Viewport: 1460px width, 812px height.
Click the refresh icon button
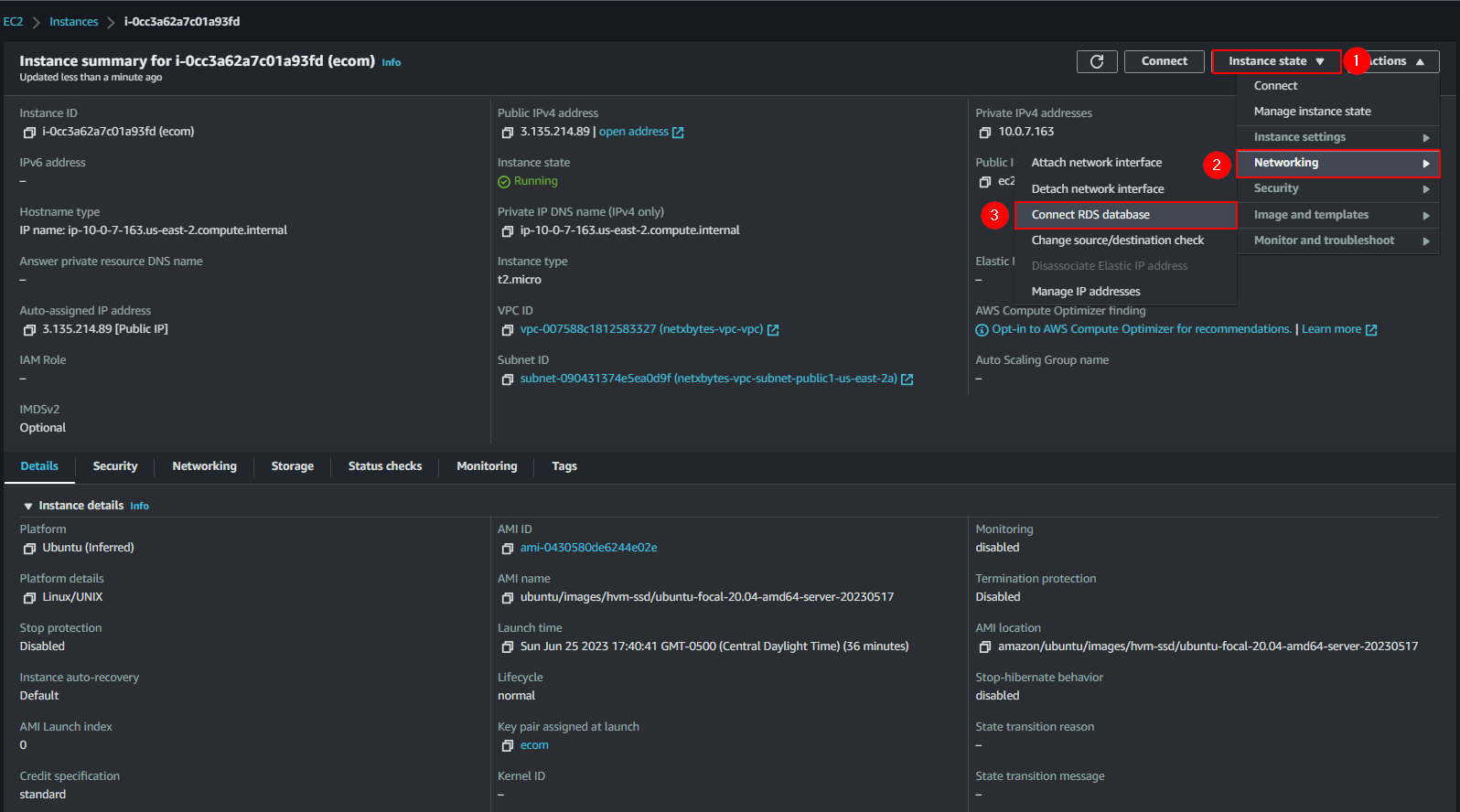pyautogui.click(x=1096, y=61)
